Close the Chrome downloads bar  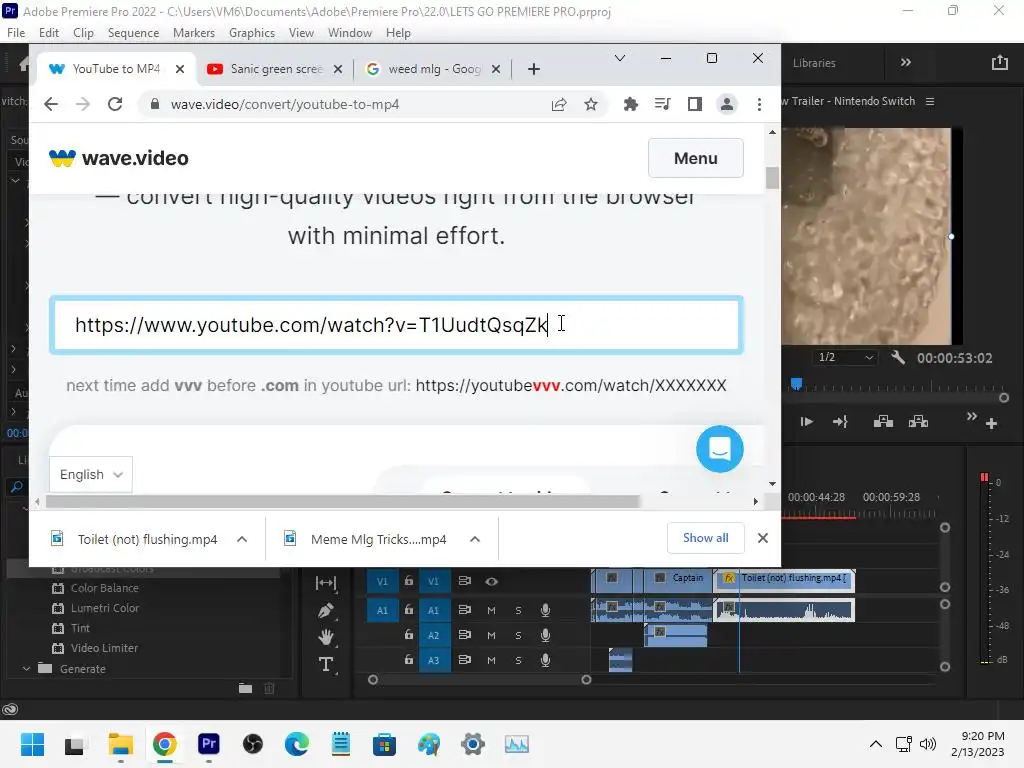coord(762,538)
